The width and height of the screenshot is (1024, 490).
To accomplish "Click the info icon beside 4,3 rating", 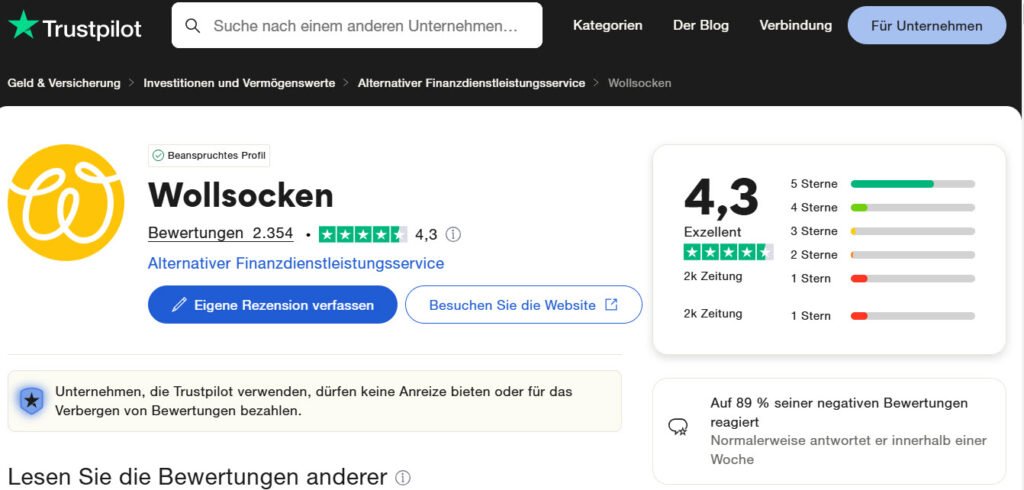I will (x=453, y=234).
